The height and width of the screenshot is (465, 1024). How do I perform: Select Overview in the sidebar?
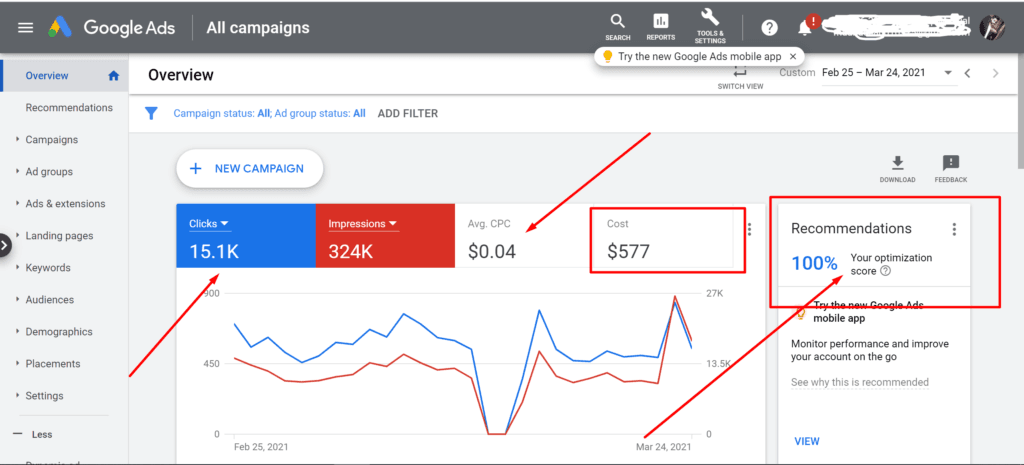click(47, 76)
